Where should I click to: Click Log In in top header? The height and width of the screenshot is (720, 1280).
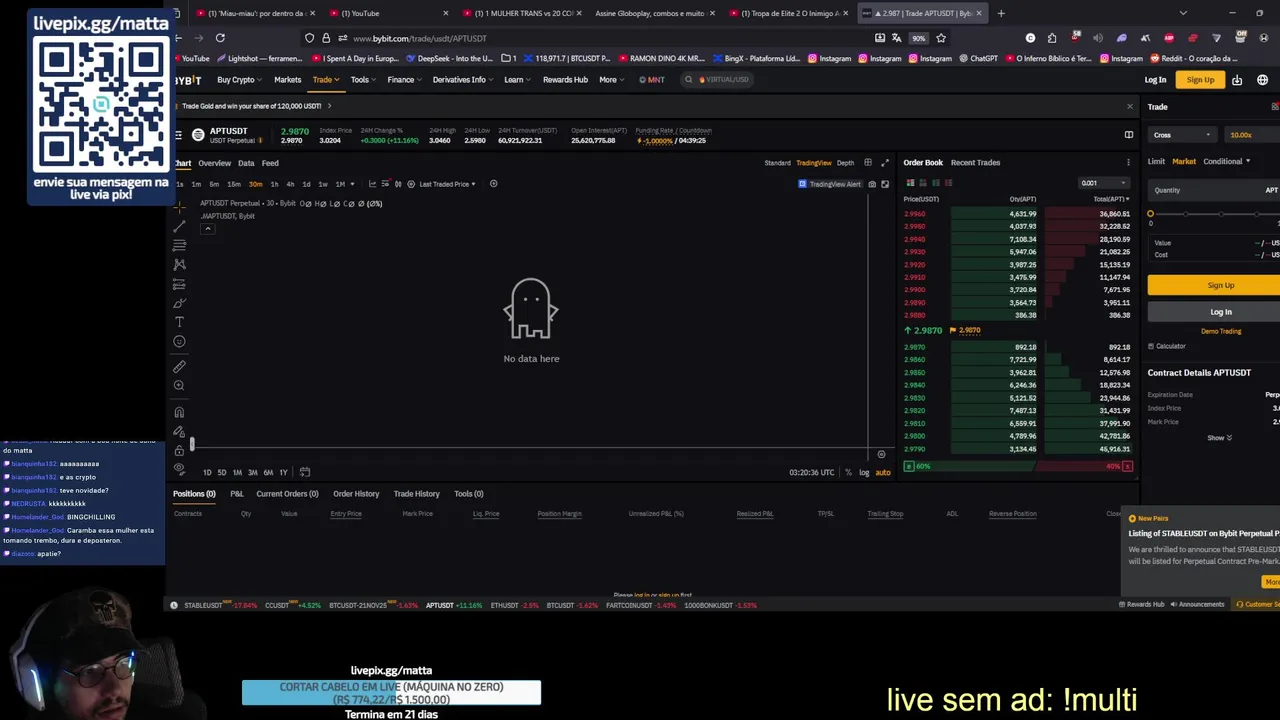(x=1155, y=80)
